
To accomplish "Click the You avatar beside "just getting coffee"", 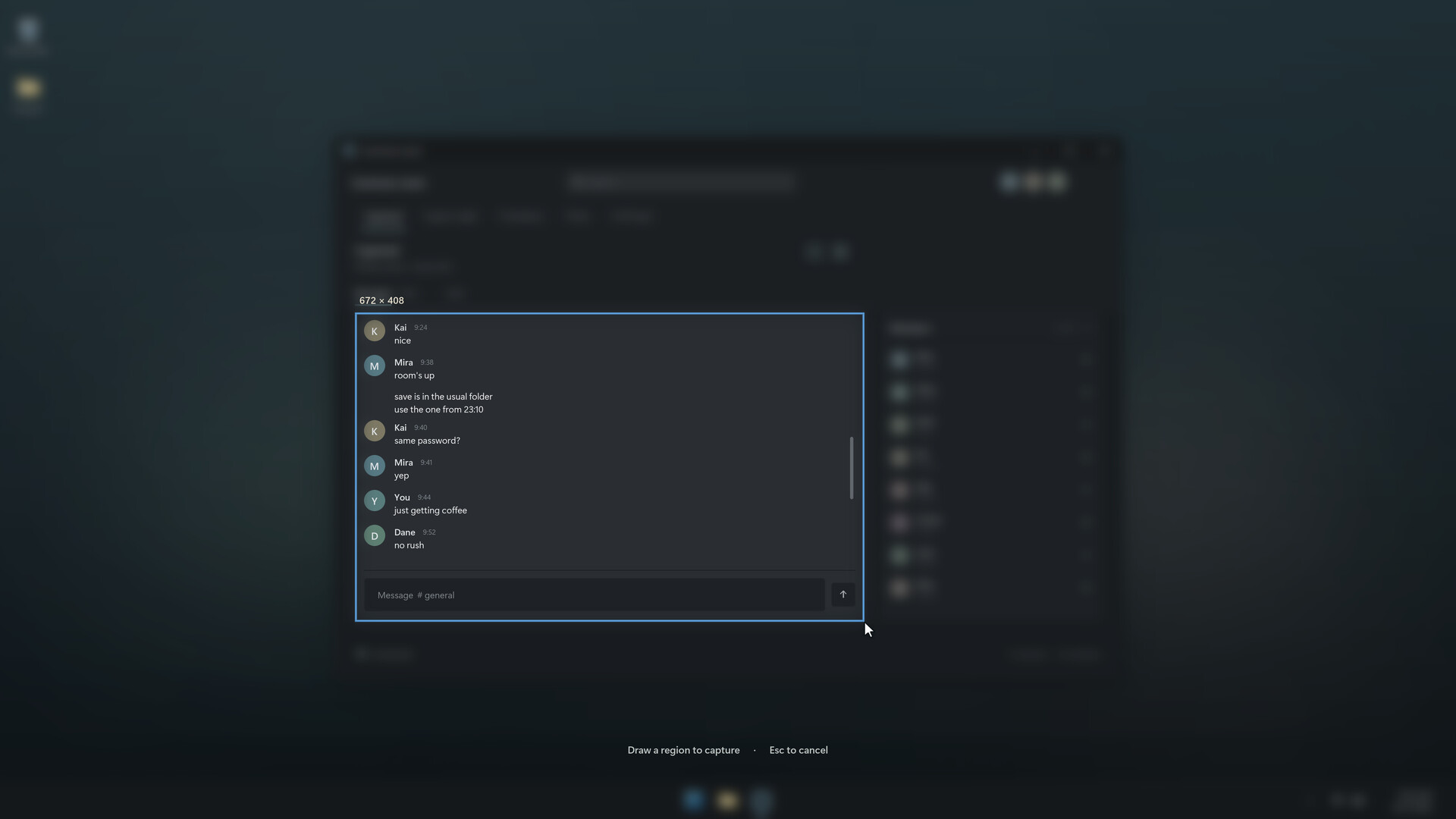I will tap(374, 501).
